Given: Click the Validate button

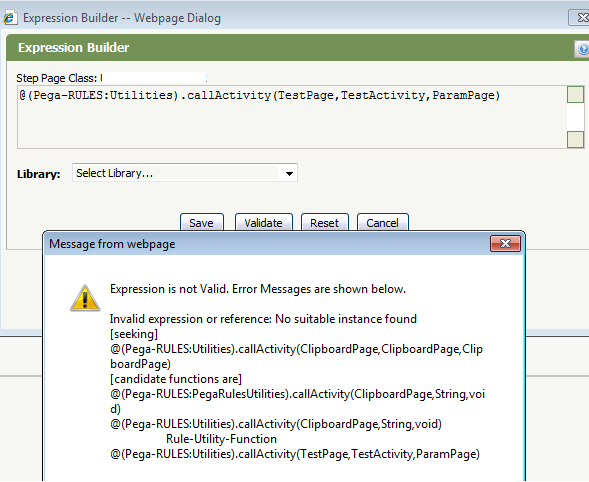Looking at the screenshot, I should [263, 222].
